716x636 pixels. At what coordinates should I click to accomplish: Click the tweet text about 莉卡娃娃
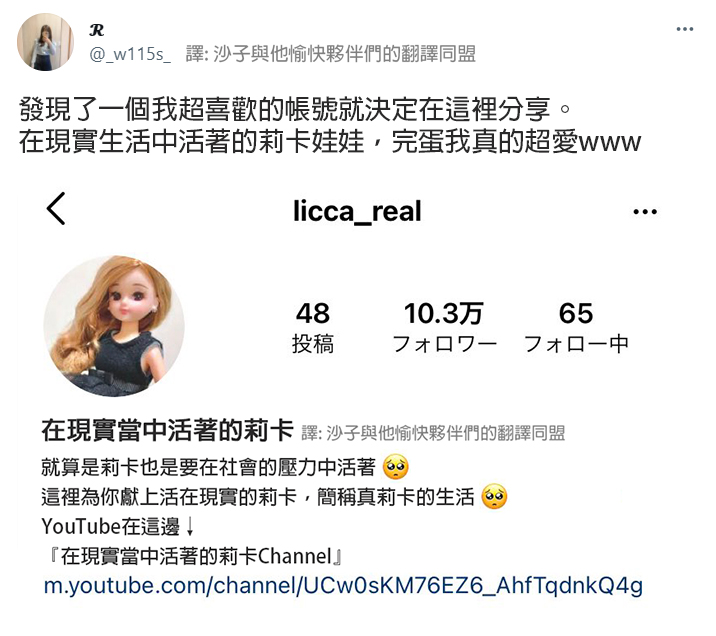pos(330,126)
